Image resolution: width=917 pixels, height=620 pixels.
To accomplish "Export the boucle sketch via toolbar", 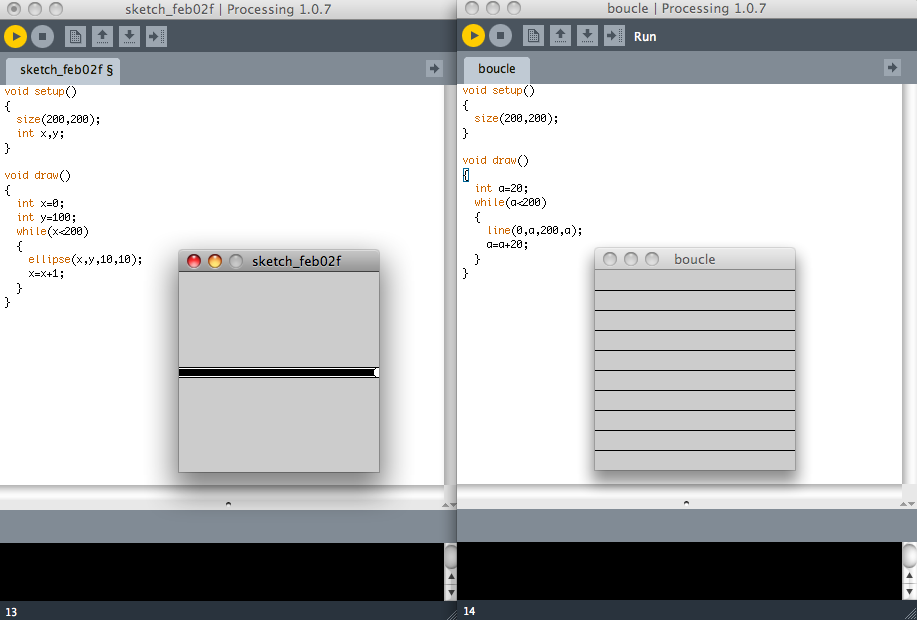I will pos(615,37).
